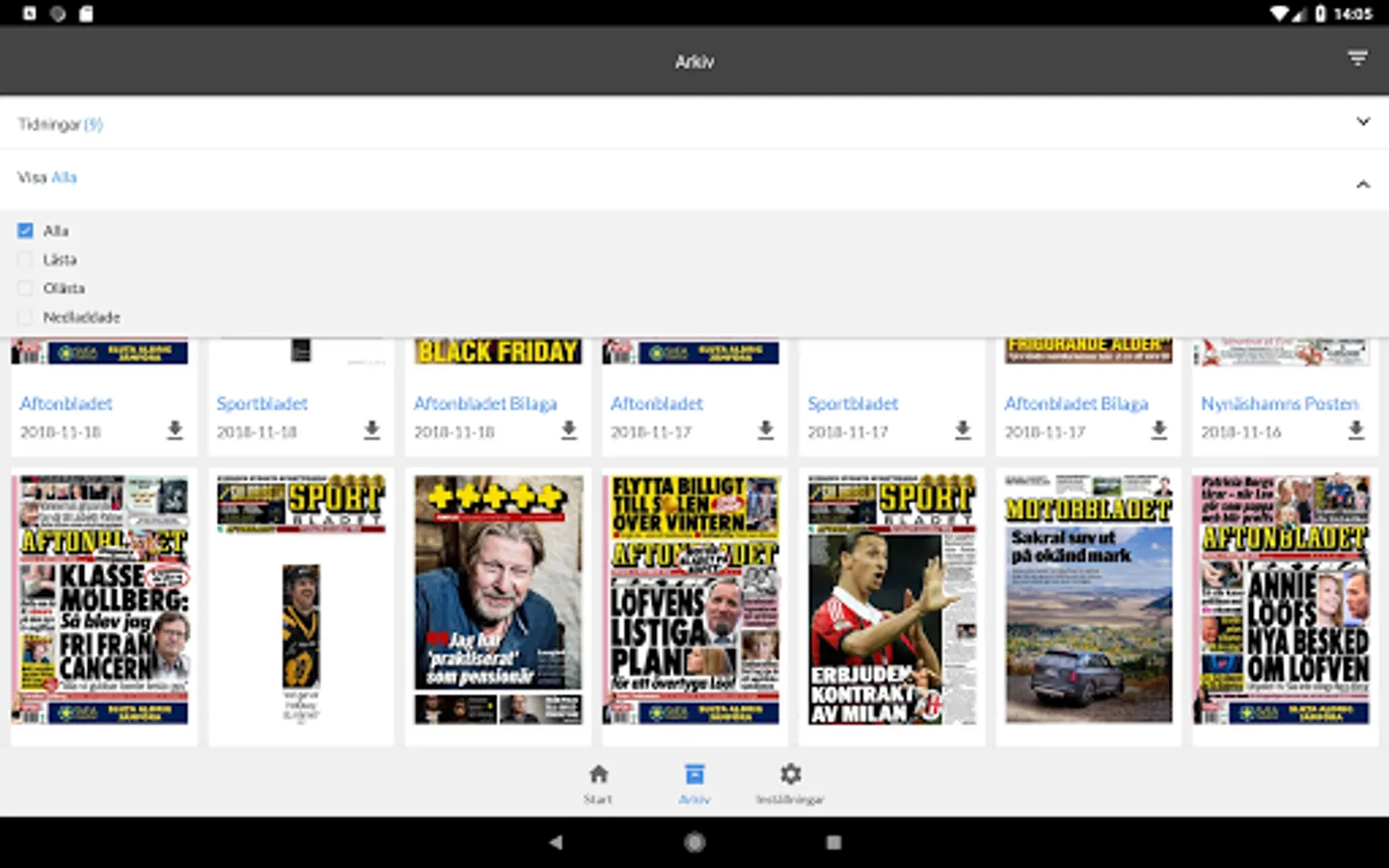Open Klasse Möllberg Aftonbladet cover
1389x868 pixels.
[100, 599]
